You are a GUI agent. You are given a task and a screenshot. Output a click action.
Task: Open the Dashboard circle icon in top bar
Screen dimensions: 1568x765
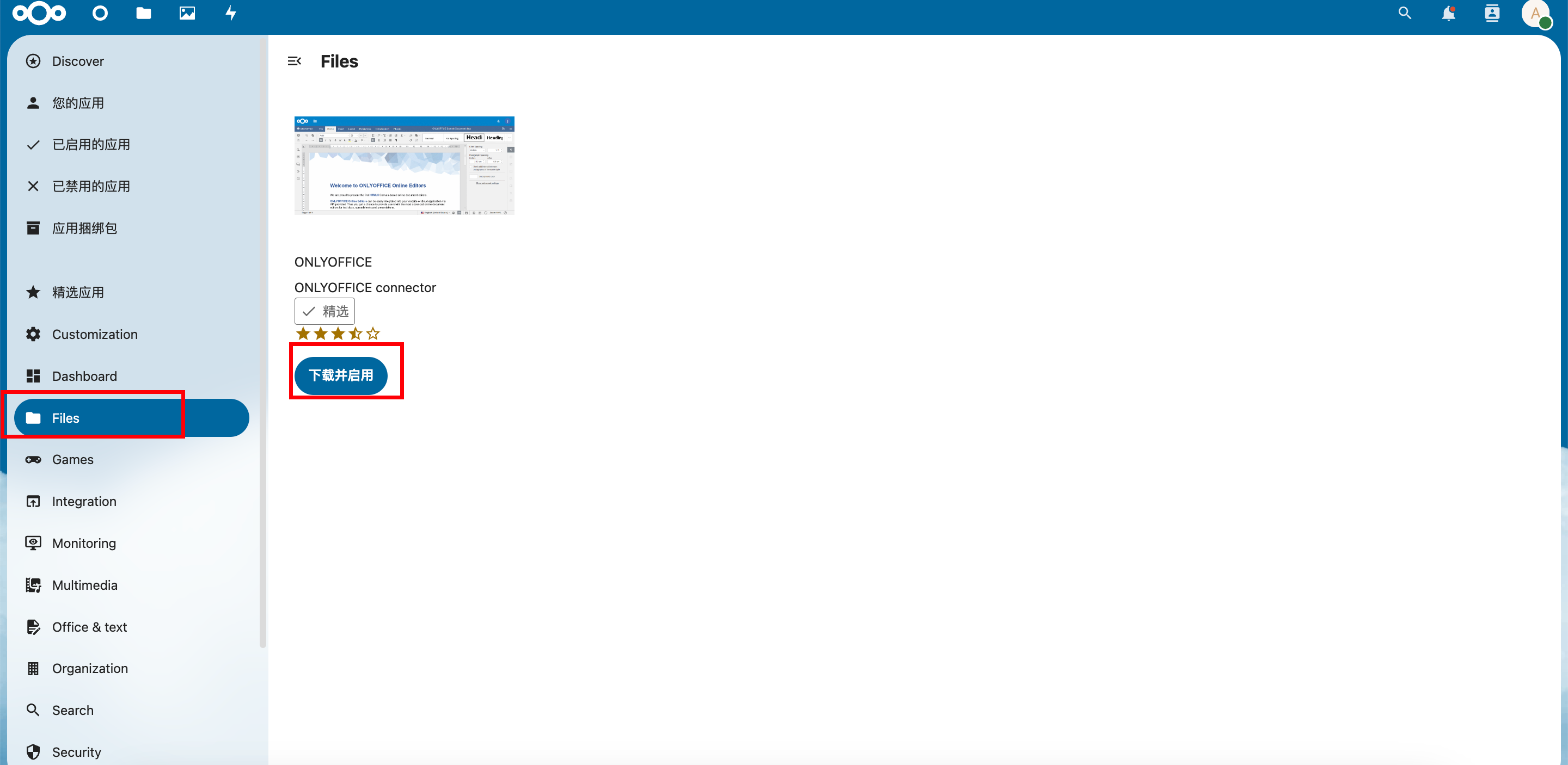click(x=100, y=13)
